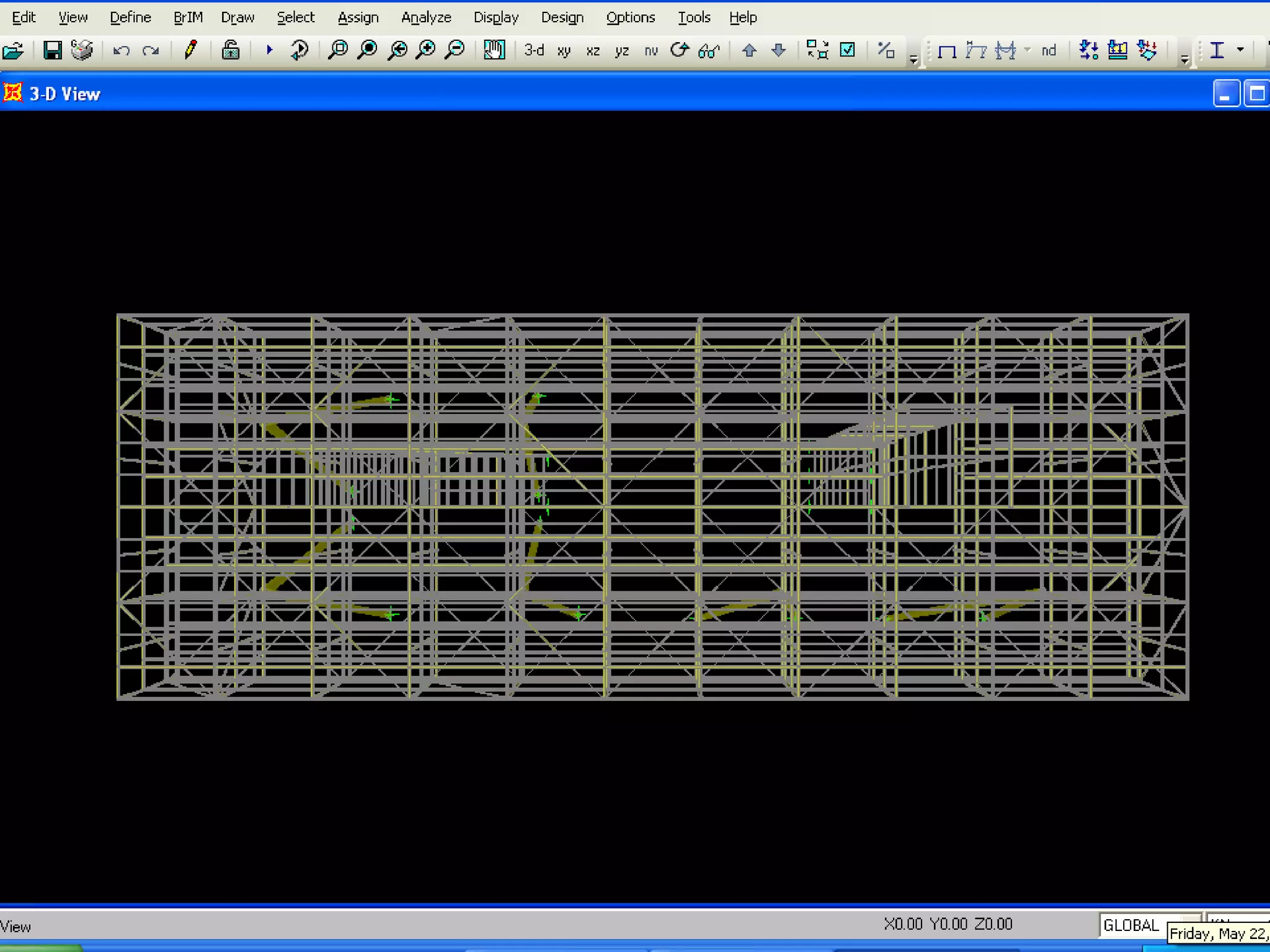This screenshot has width=1270, height=952.
Task: Open the frame section I-beam dropdown arrow
Action: pos(1240,50)
